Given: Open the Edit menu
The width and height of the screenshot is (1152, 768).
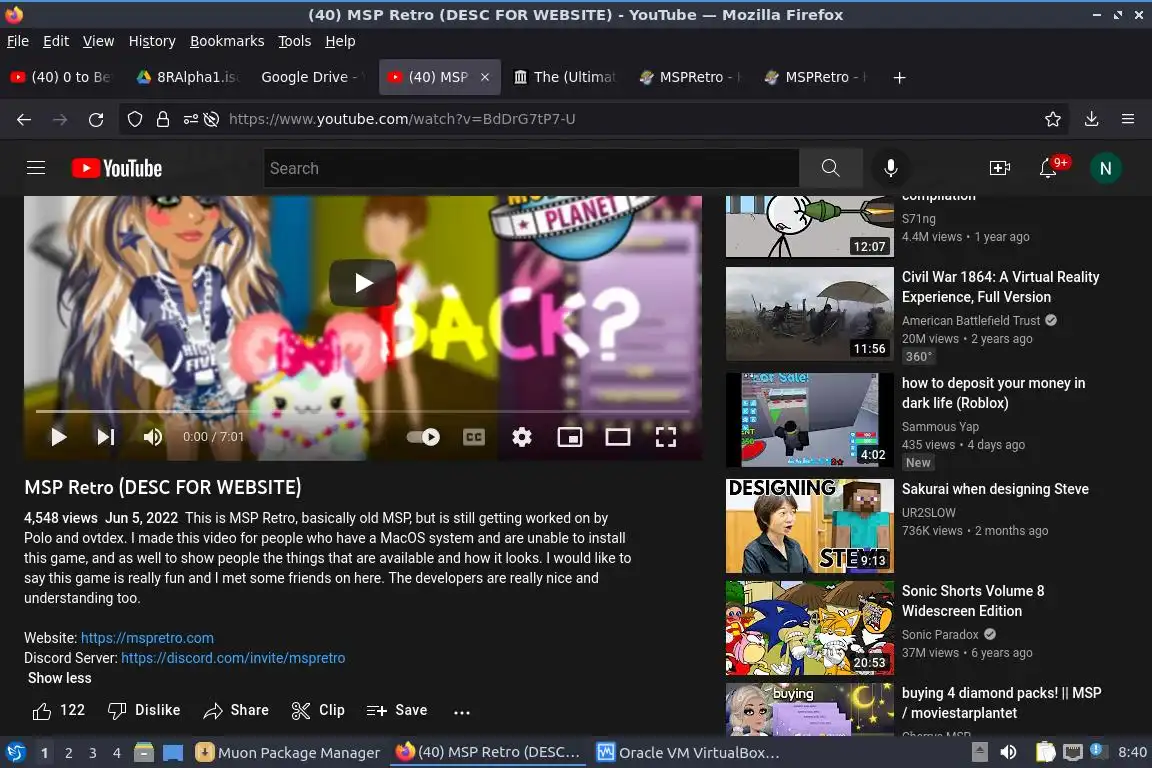Looking at the screenshot, I should coord(56,41).
